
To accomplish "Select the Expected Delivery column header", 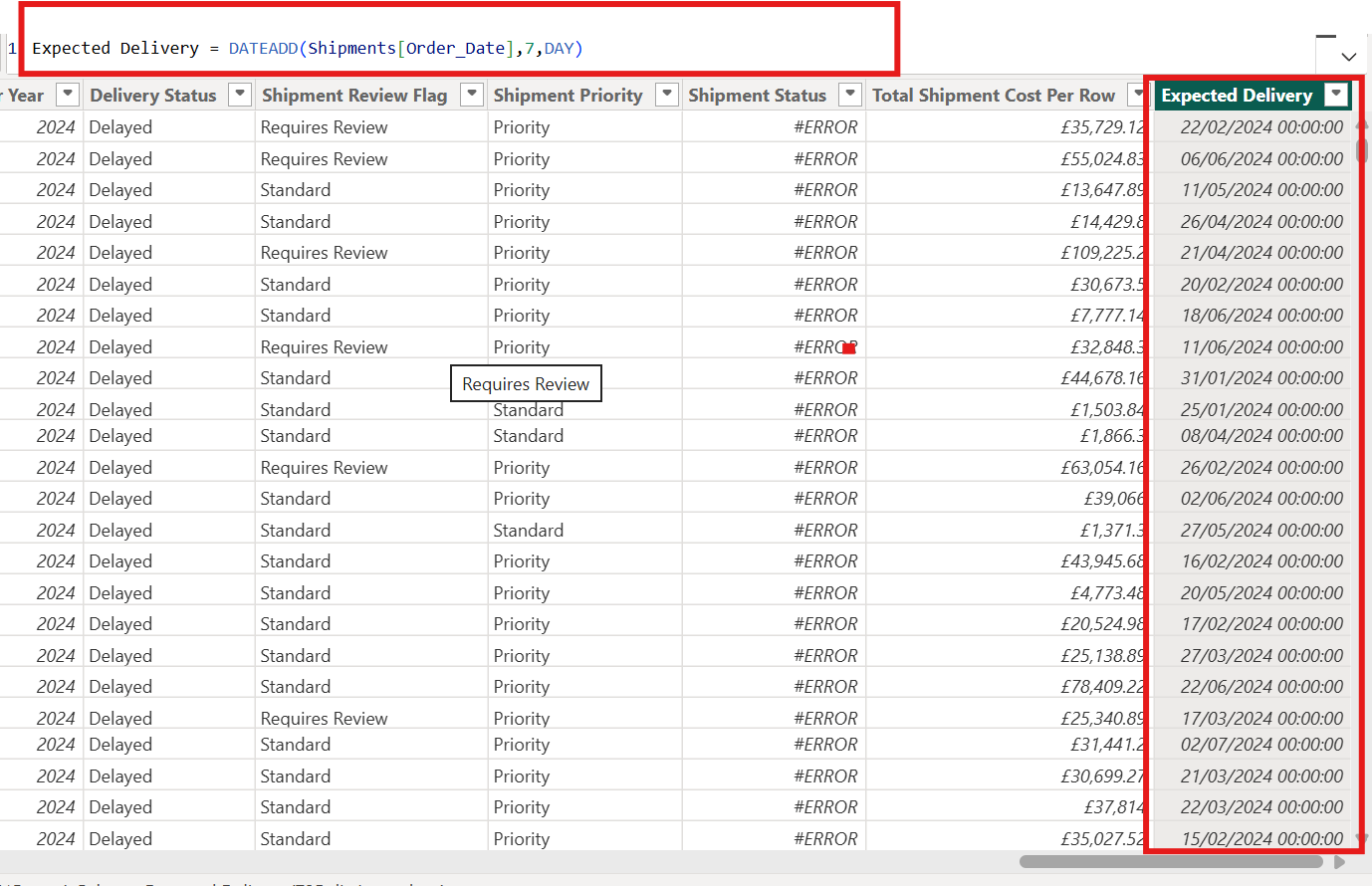I will (x=1237, y=95).
